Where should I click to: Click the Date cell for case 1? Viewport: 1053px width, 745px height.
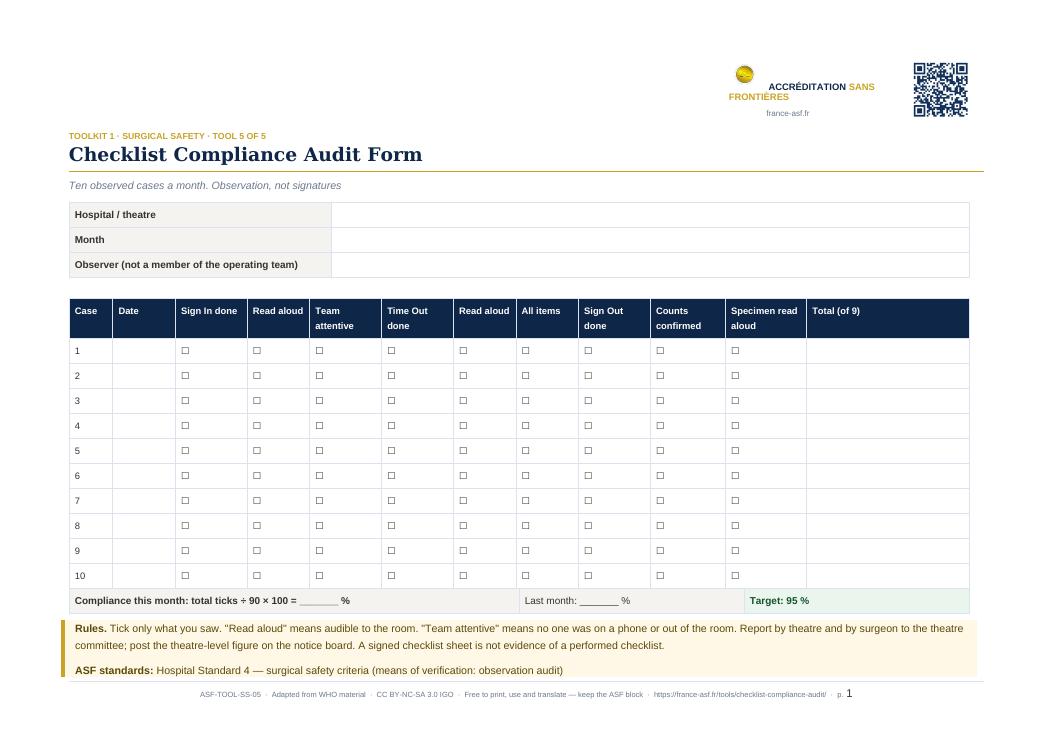click(x=144, y=351)
